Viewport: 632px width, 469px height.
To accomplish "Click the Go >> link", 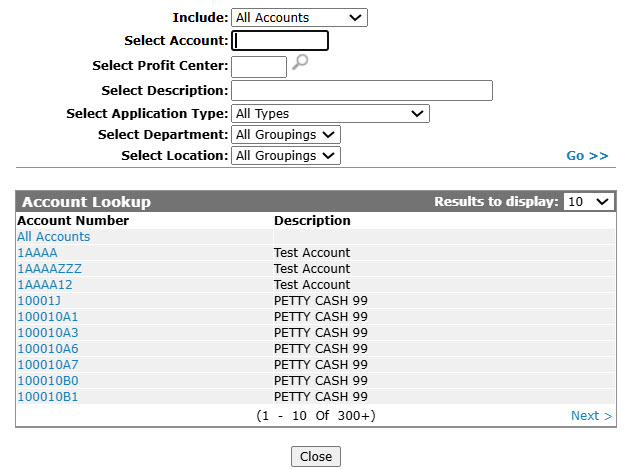I will tap(587, 156).
